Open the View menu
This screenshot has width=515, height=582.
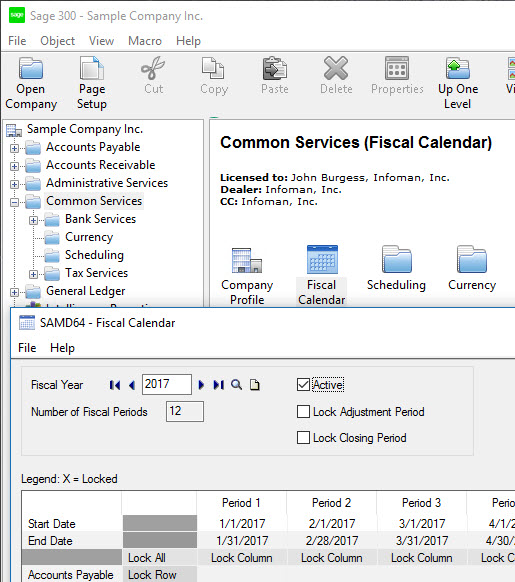(x=101, y=41)
